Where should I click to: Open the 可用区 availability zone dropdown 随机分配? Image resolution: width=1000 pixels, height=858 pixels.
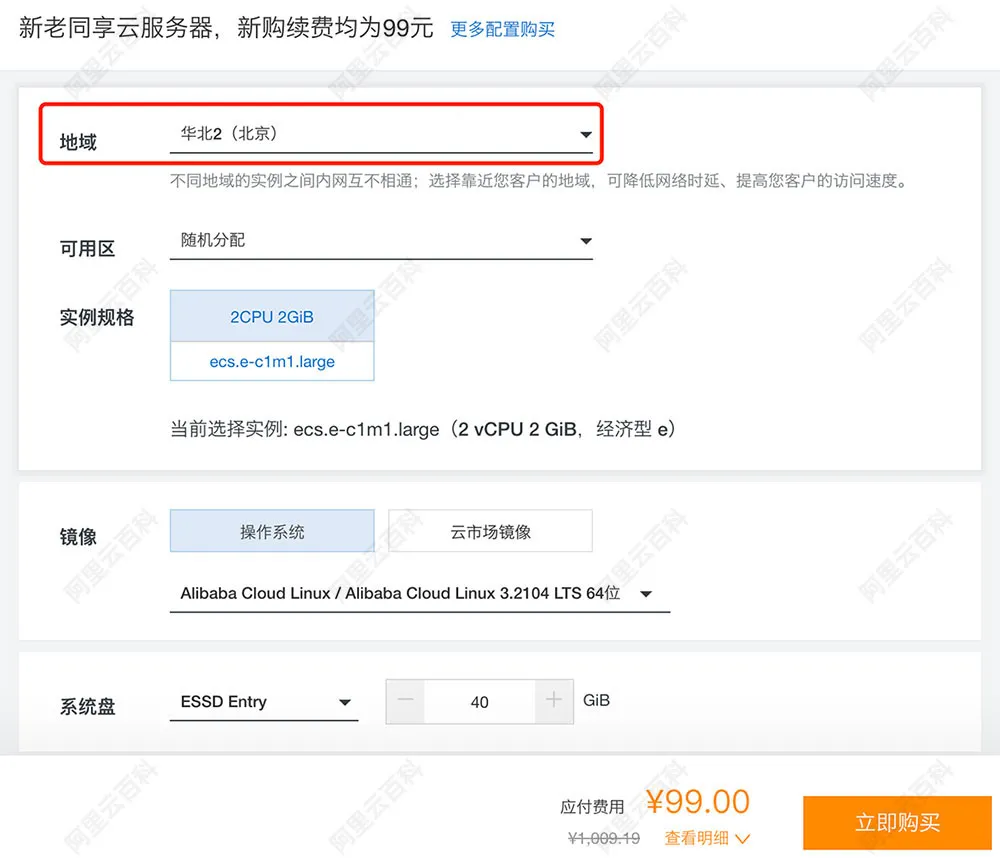click(380, 240)
